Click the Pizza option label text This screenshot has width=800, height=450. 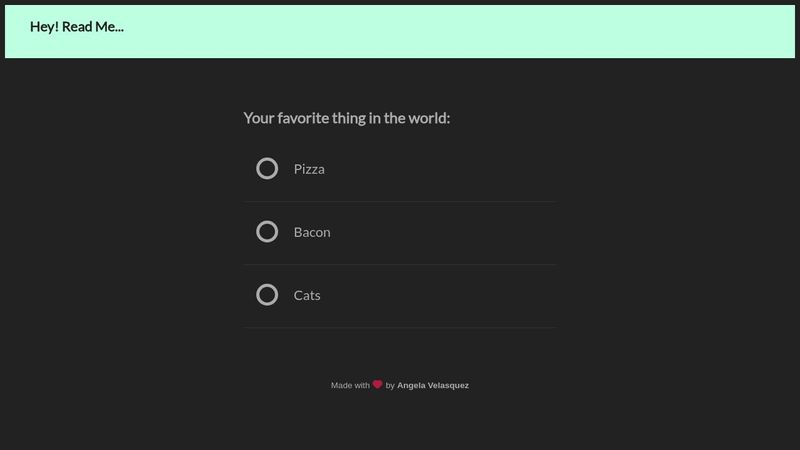pos(309,169)
